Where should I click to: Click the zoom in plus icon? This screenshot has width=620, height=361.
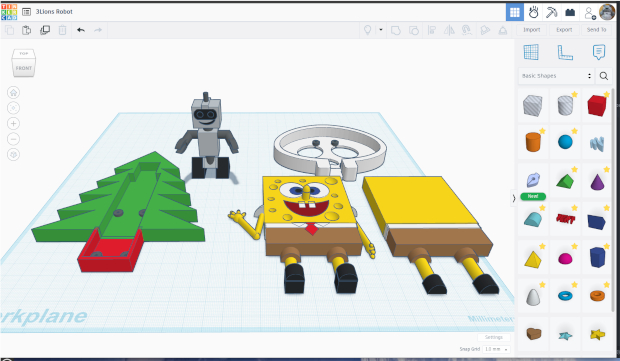click(13, 123)
